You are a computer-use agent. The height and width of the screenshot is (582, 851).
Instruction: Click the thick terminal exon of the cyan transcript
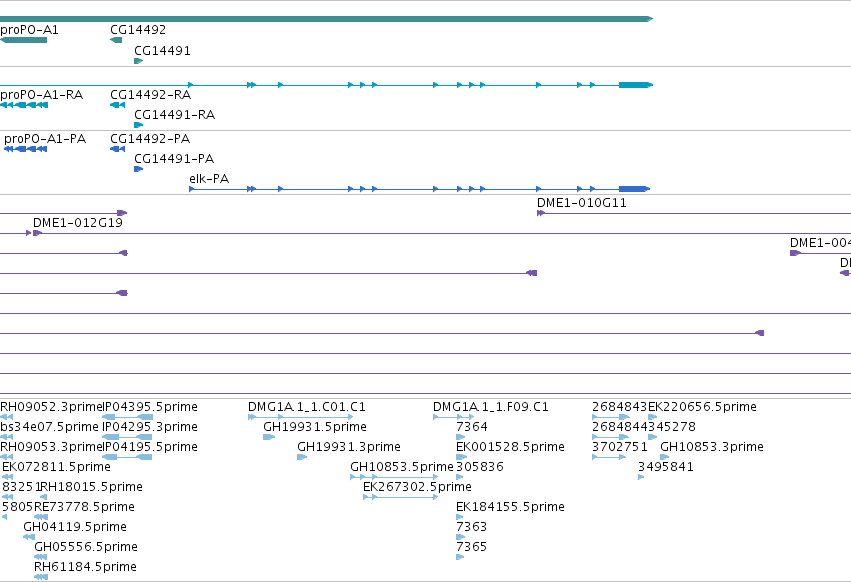(635, 85)
